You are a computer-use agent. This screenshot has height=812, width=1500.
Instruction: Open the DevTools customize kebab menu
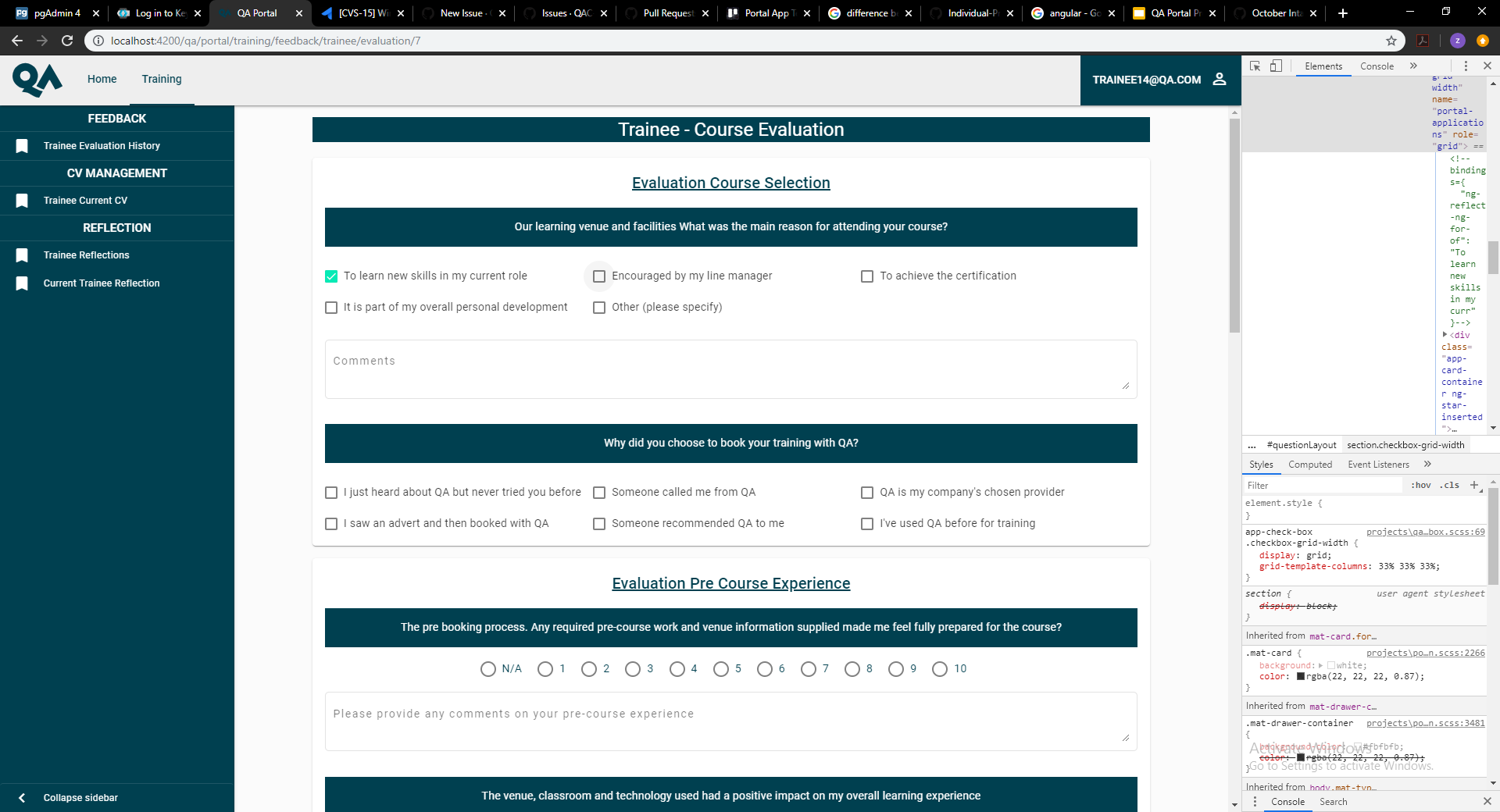pyautogui.click(x=1466, y=66)
